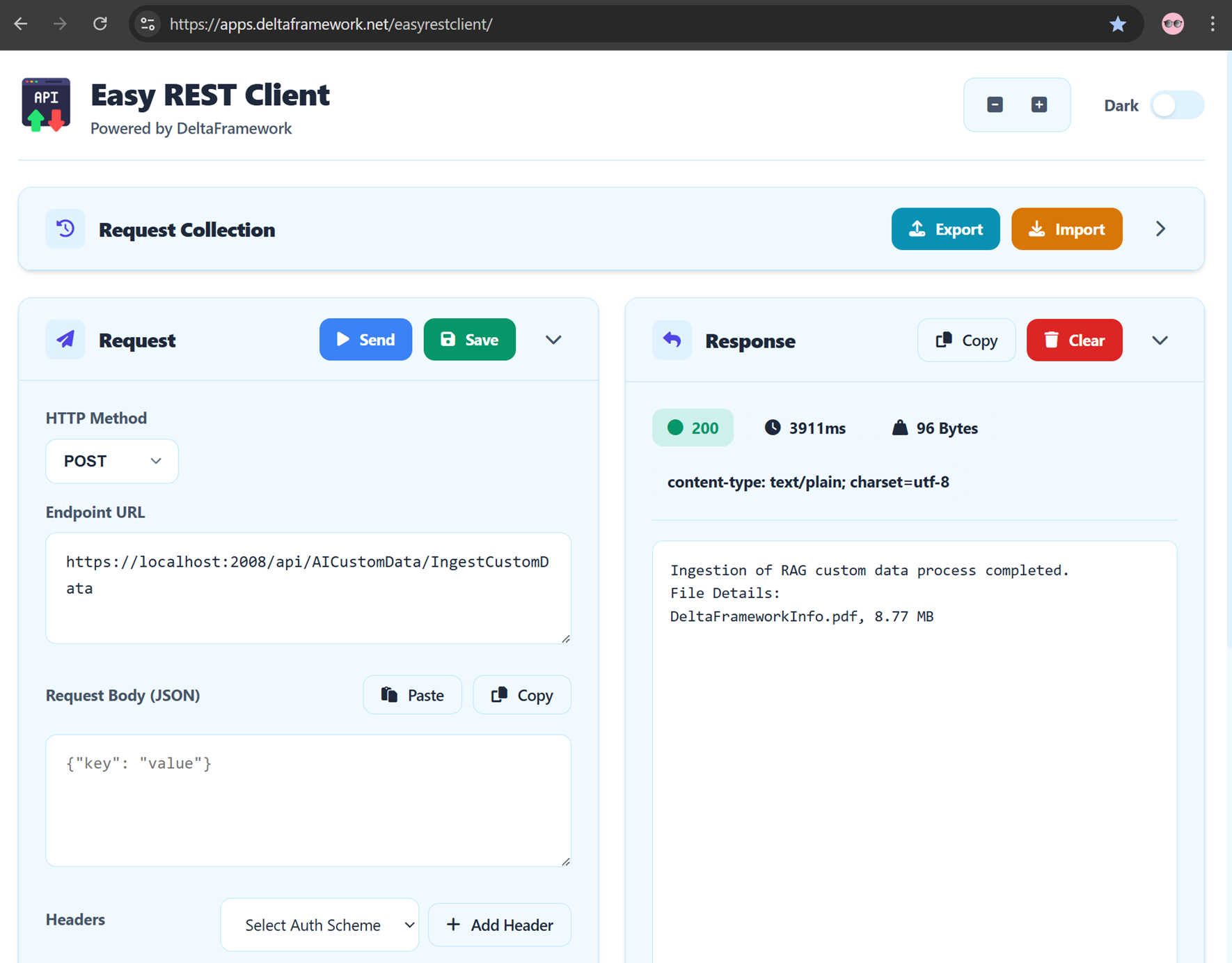Click the zoom out minus icon
The height and width of the screenshot is (963, 1232).
coord(995,104)
